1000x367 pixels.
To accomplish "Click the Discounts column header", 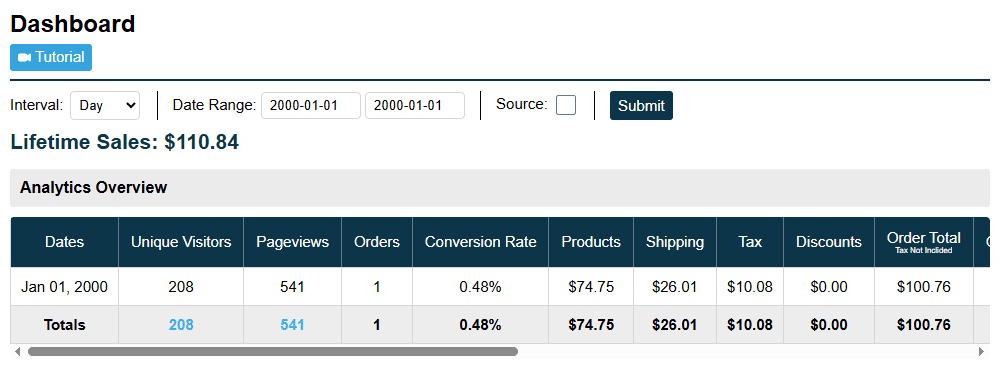I will (828, 242).
